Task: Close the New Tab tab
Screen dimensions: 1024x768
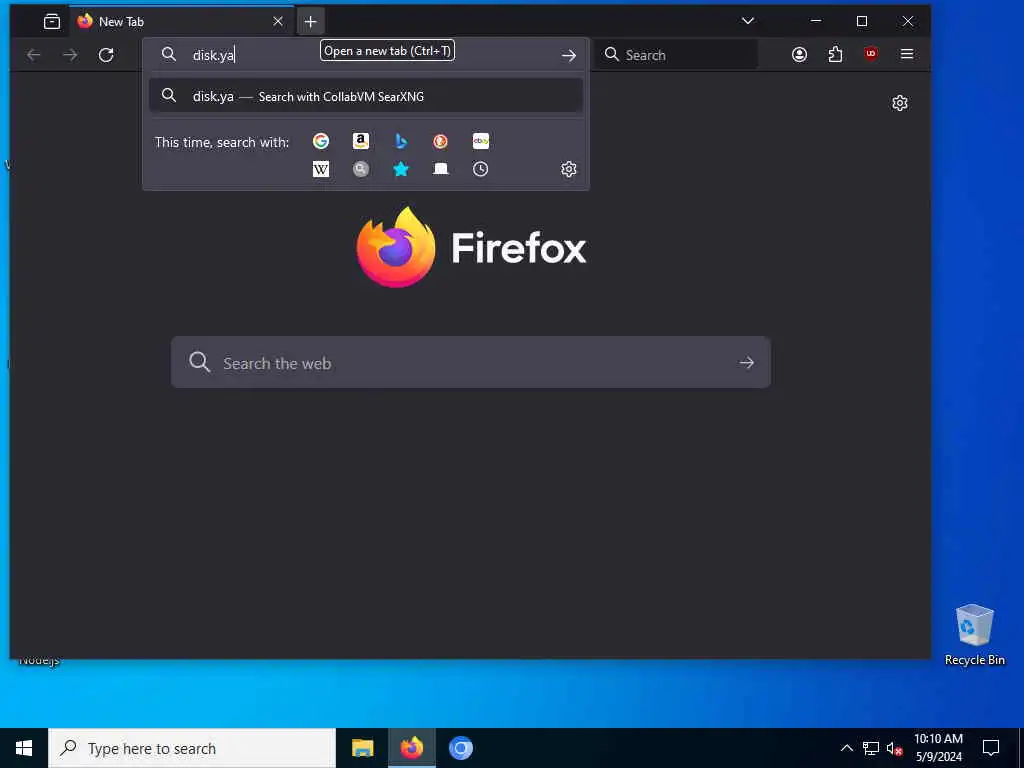Action: click(278, 22)
